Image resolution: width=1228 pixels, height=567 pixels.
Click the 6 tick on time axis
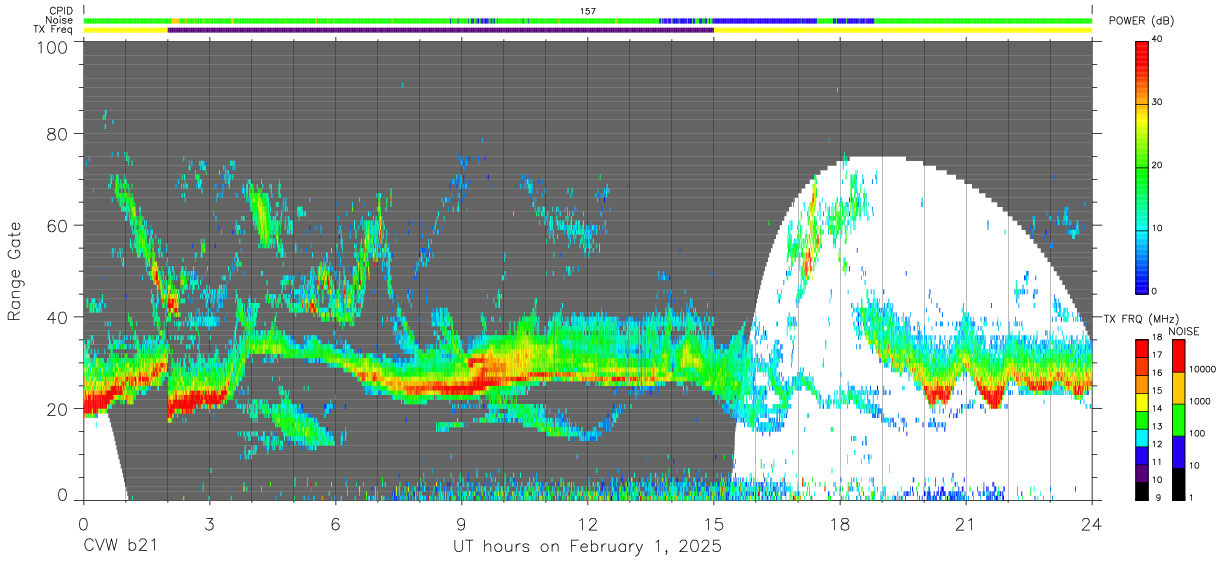tap(335, 523)
